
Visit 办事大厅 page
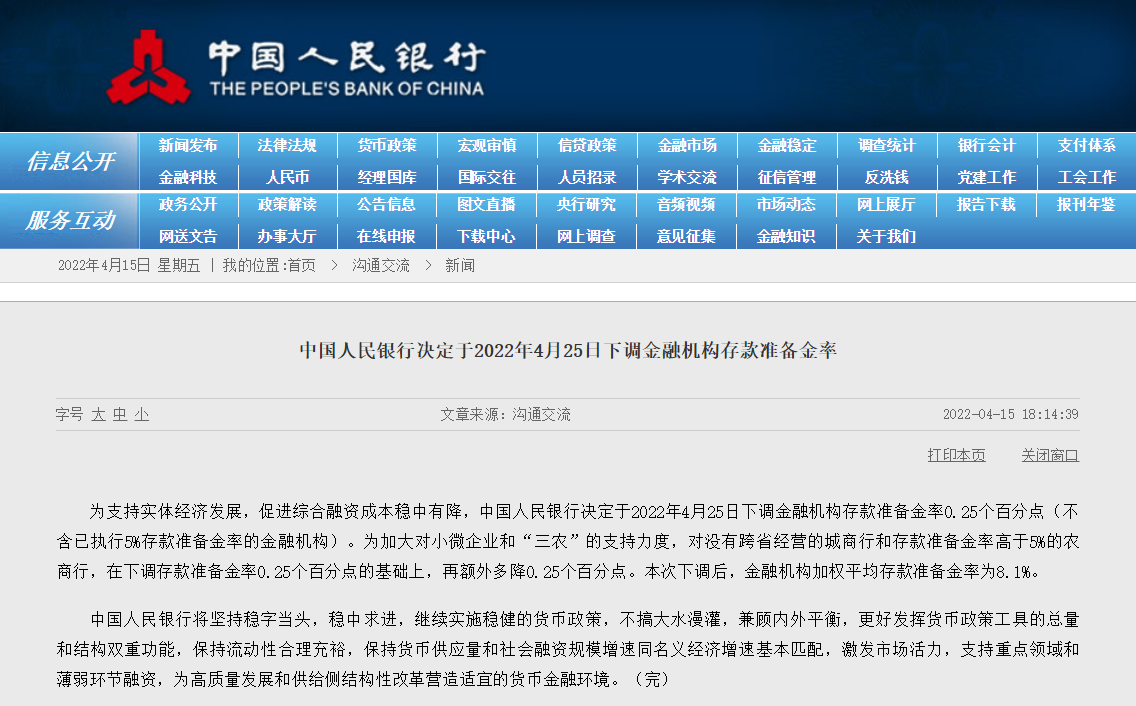pyautogui.click(x=287, y=237)
